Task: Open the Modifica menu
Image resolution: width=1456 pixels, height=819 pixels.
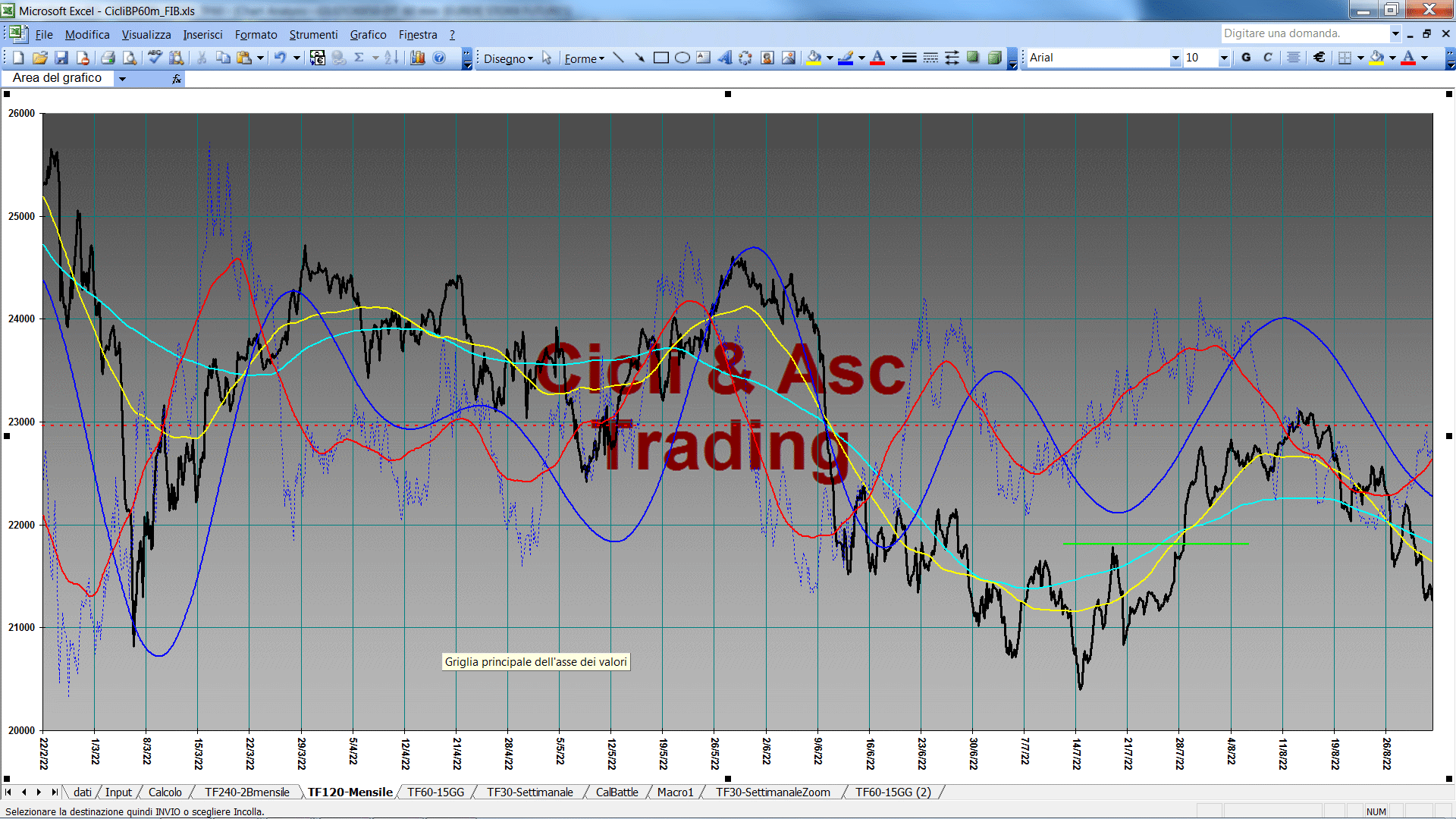Action: [87, 35]
